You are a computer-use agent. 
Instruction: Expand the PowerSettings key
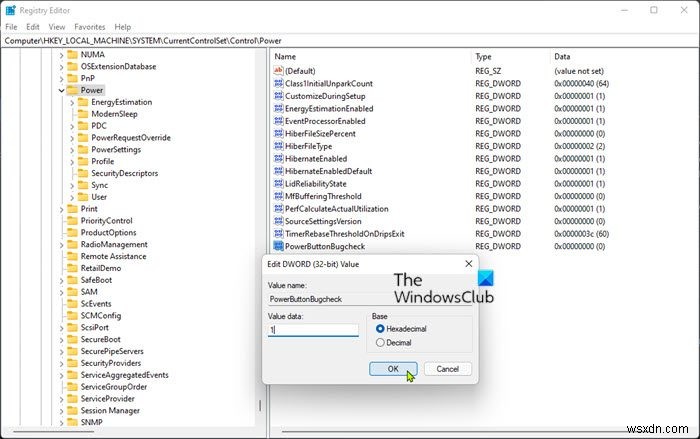coord(72,150)
